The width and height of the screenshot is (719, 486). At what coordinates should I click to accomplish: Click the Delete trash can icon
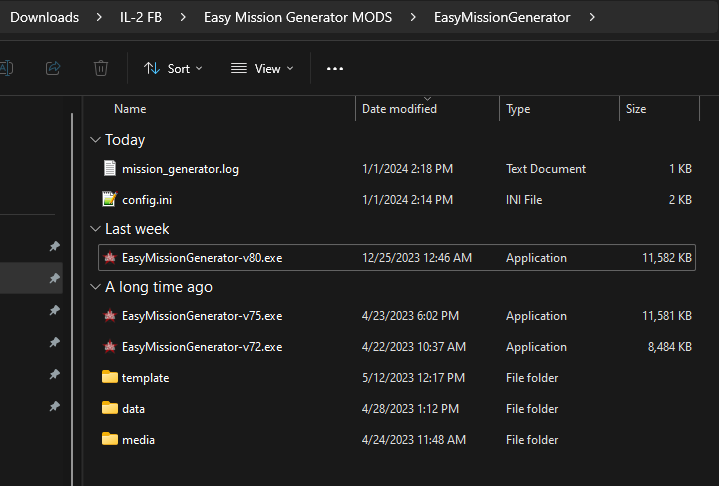pos(101,68)
